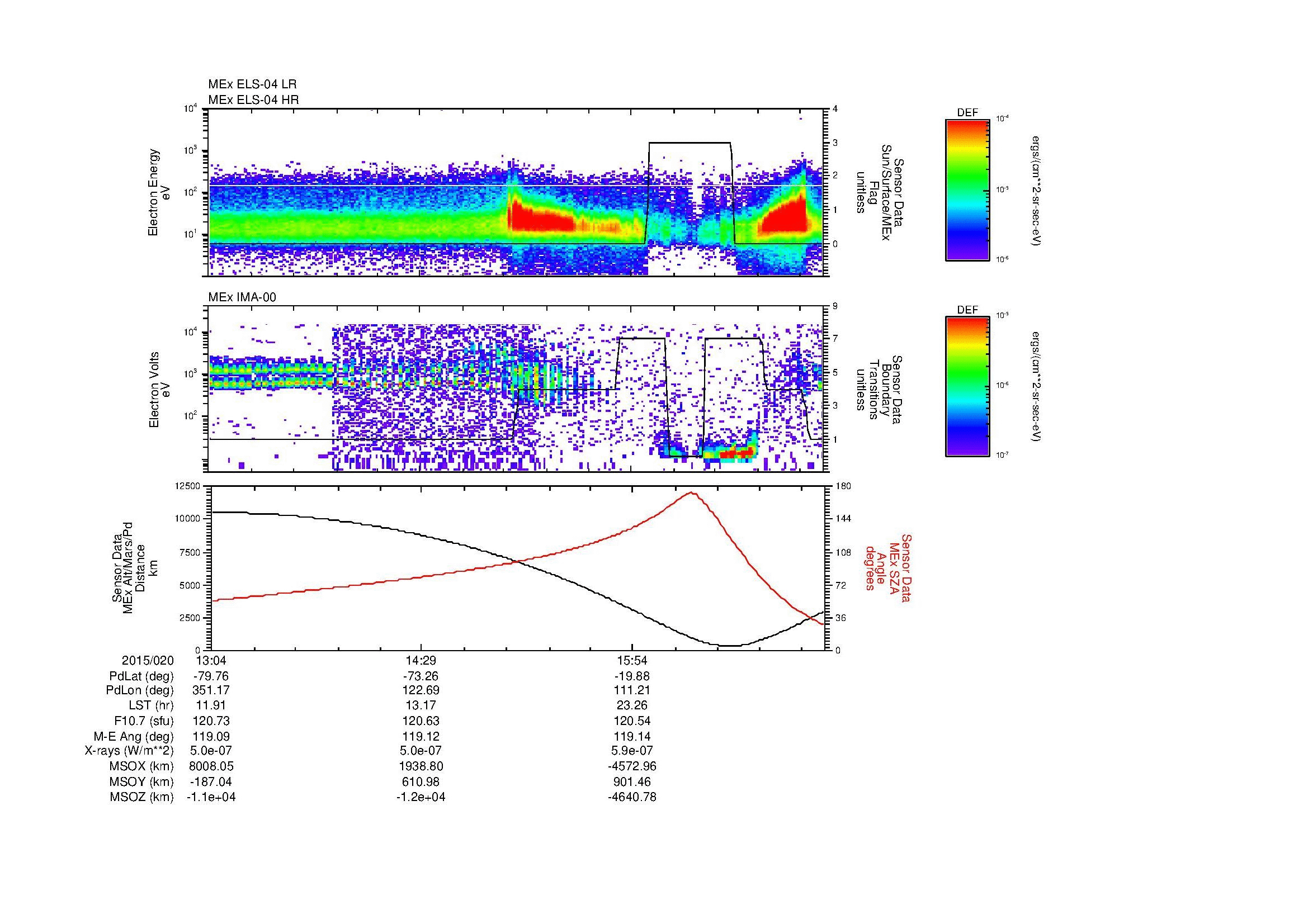Click LST value '23.26'

coord(632,706)
